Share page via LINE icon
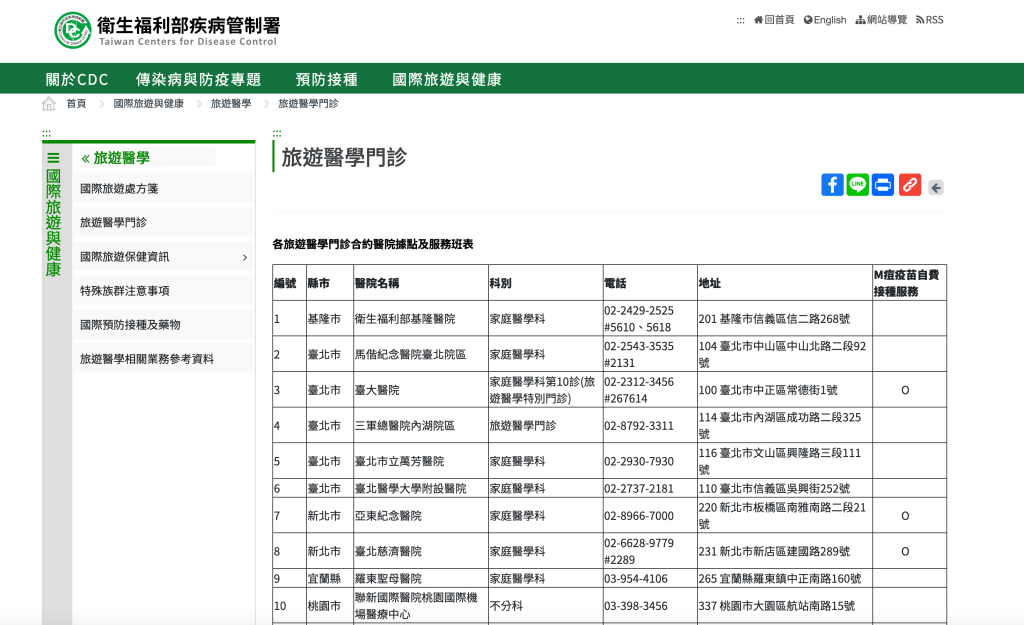 (x=857, y=185)
